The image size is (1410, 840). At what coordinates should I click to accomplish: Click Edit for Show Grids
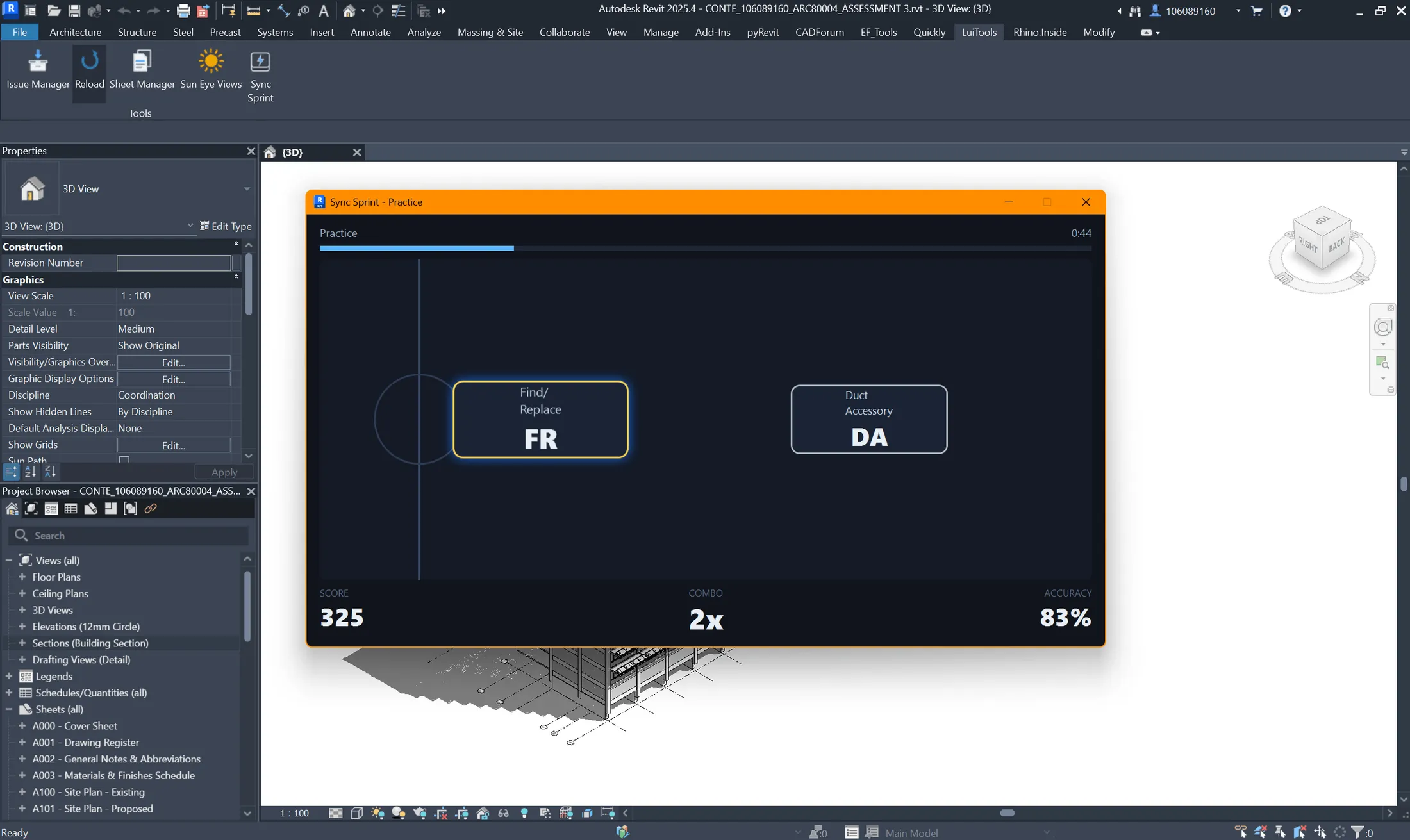tap(174, 445)
